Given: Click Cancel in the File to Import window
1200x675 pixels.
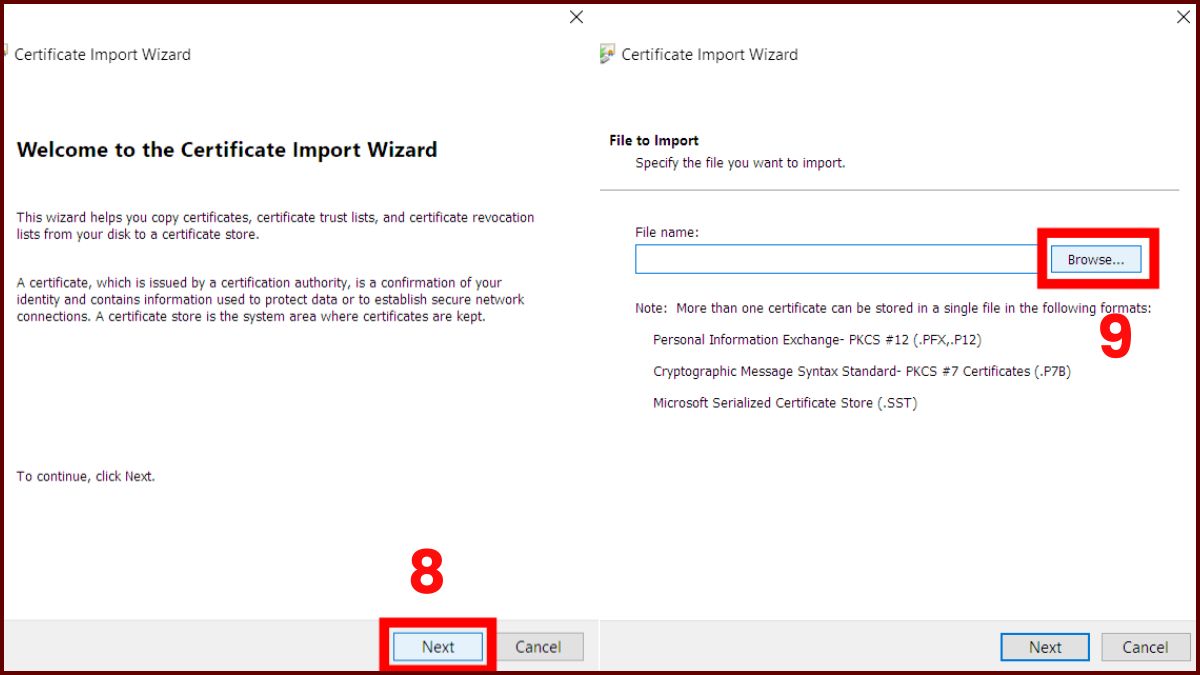Looking at the screenshot, I should (1145, 647).
